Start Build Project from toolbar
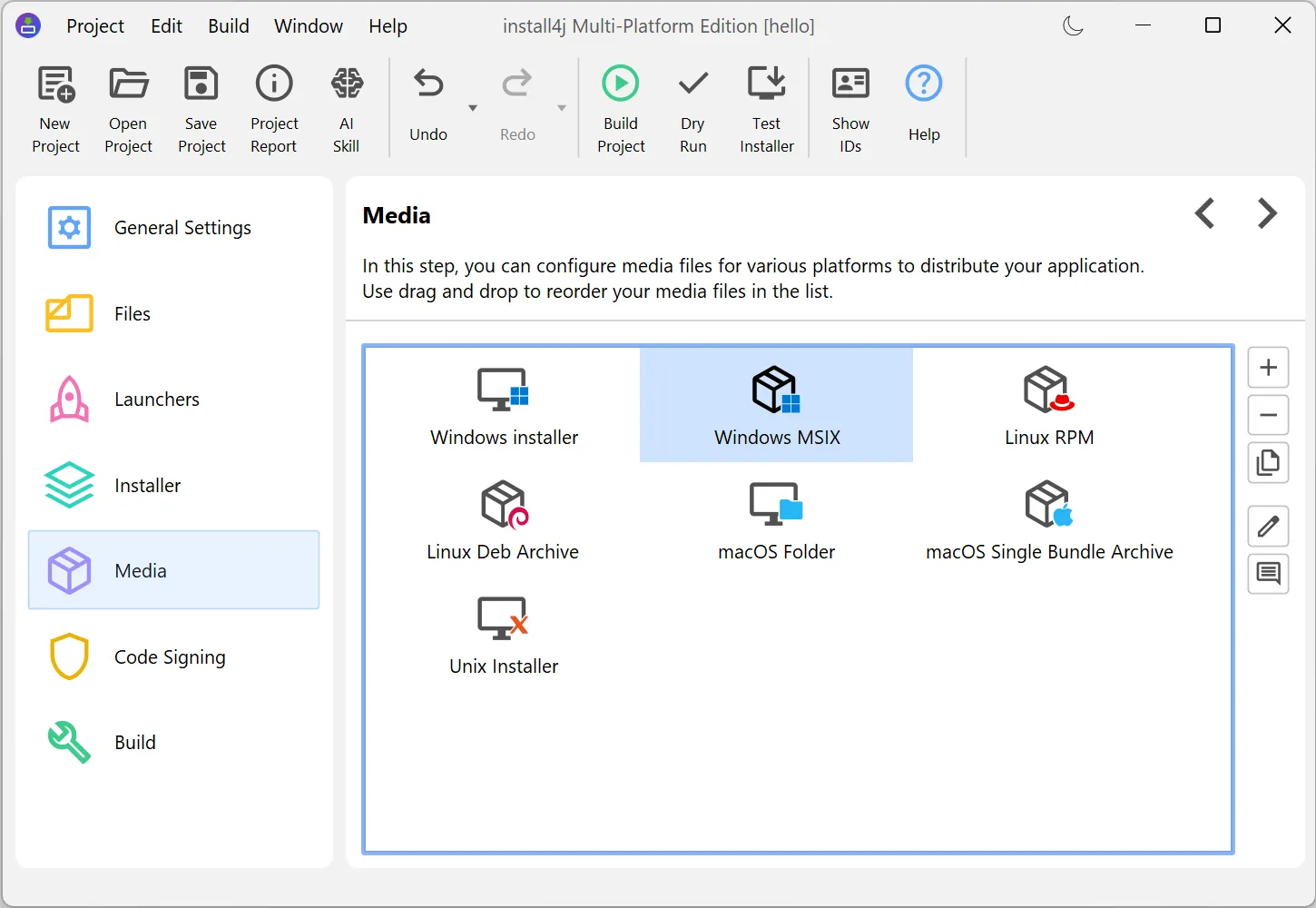The width and height of the screenshot is (1316, 908). click(x=621, y=109)
